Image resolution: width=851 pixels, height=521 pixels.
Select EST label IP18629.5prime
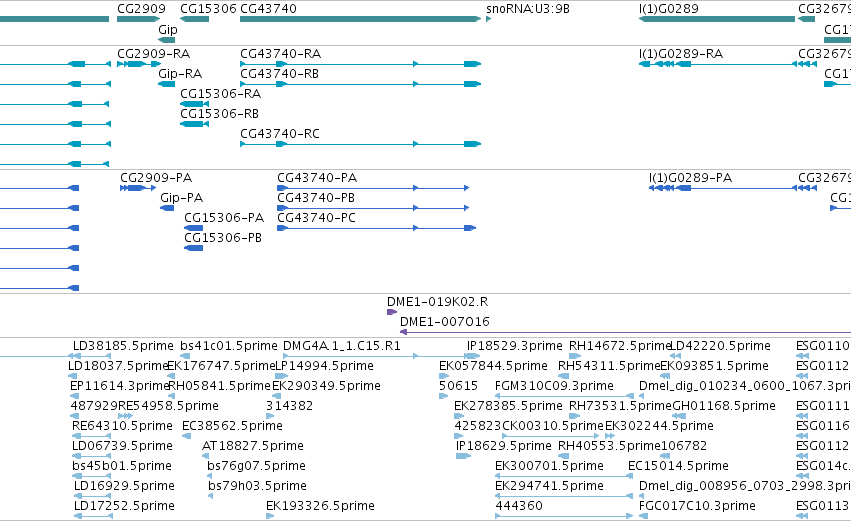click(504, 447)
